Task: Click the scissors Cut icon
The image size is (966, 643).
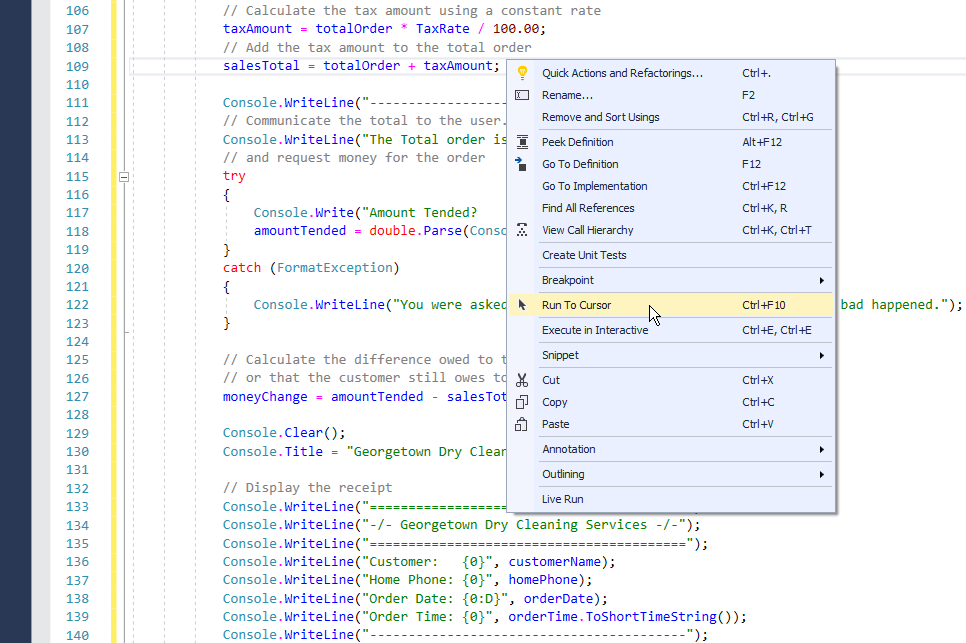Action: (522, 380)
